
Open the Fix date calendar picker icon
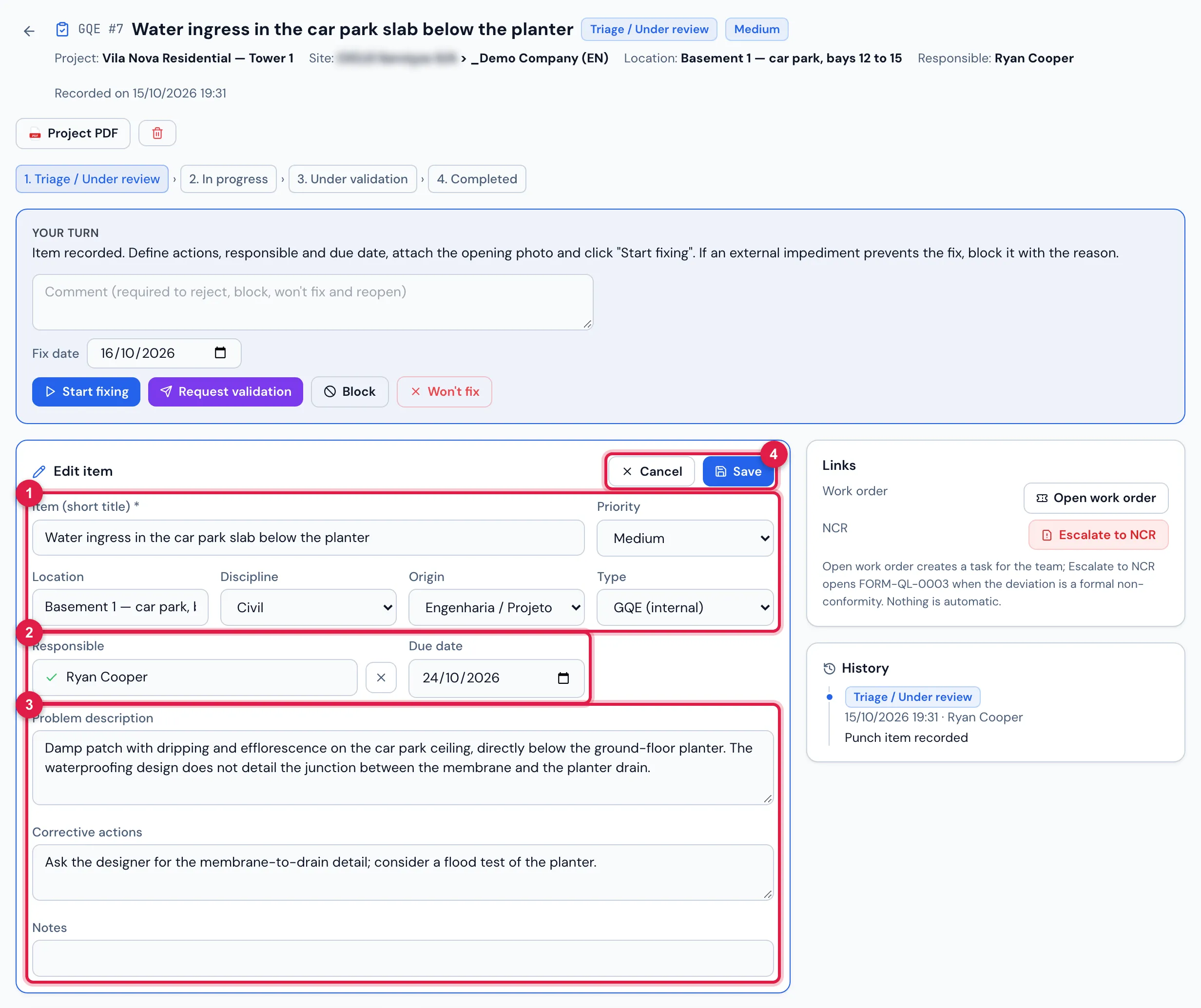220,353
